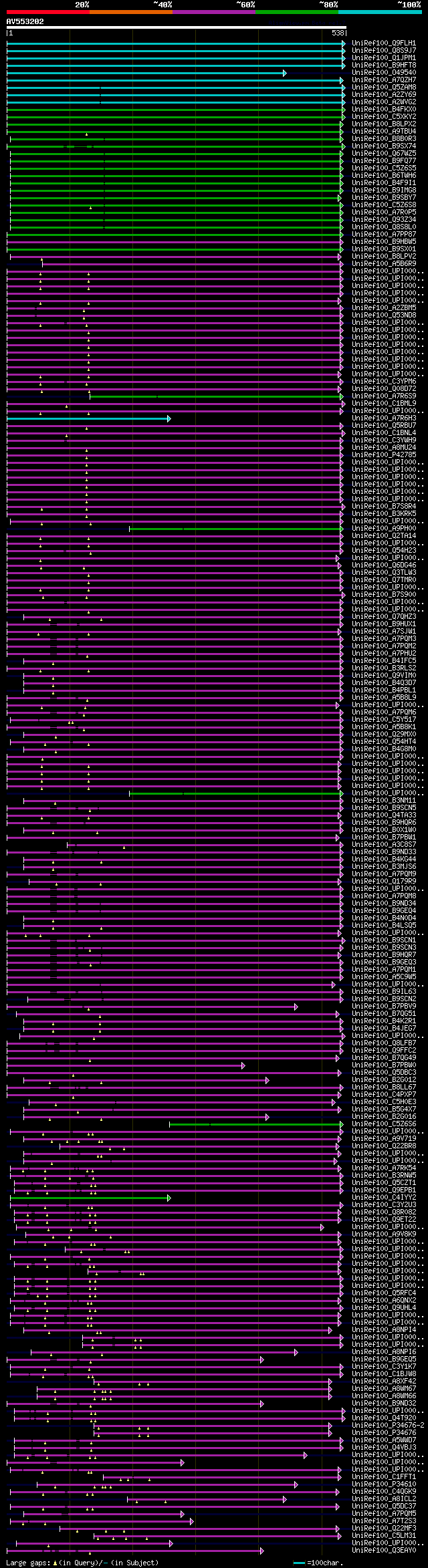View the UniRef100_B9SX74 entry
Image resolution: width=428 pixels, height=1568 pixels.
click(x=384, y=146)
